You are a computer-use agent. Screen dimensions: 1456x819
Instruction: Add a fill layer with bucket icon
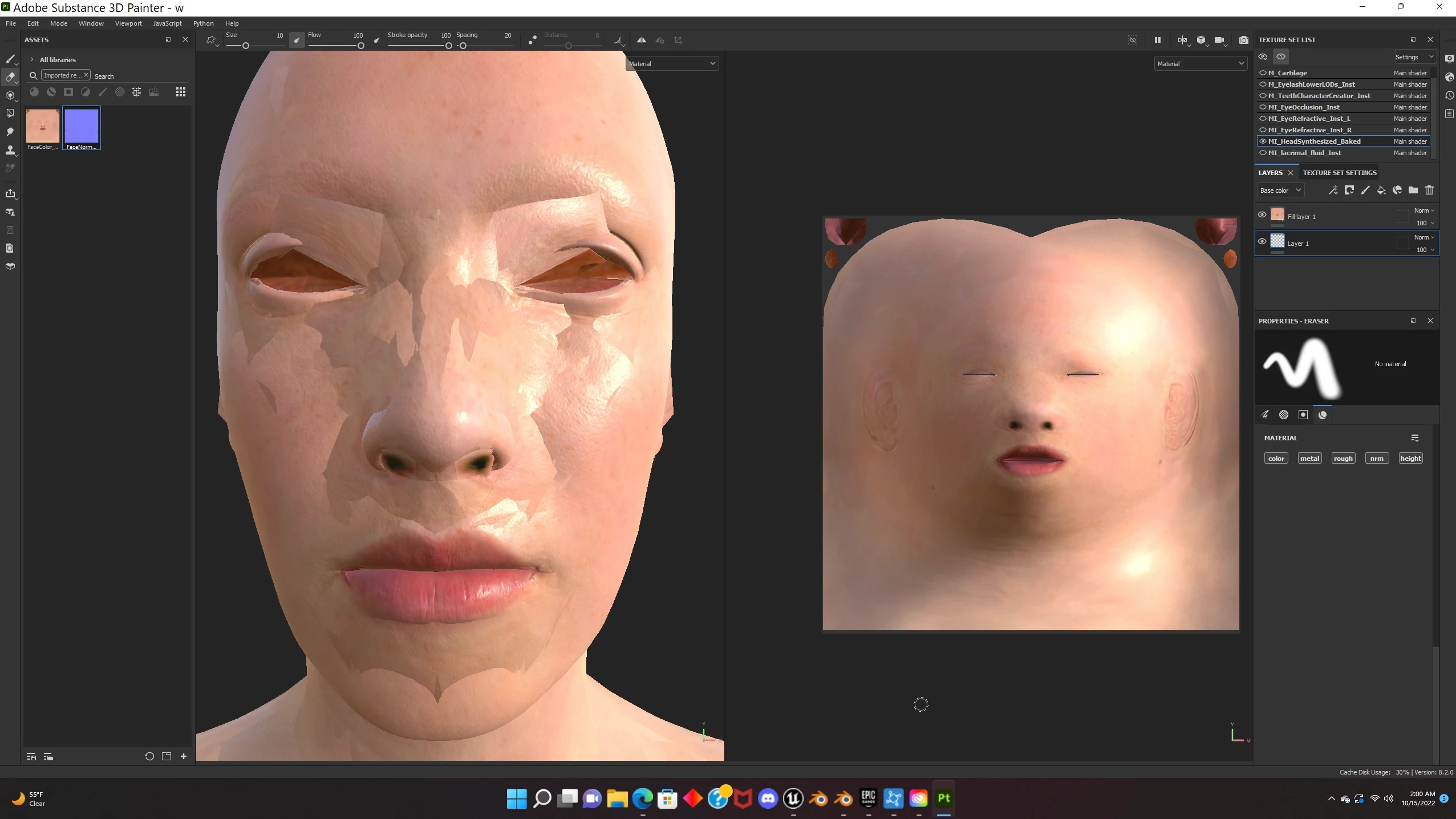[x=1381, y=190]
